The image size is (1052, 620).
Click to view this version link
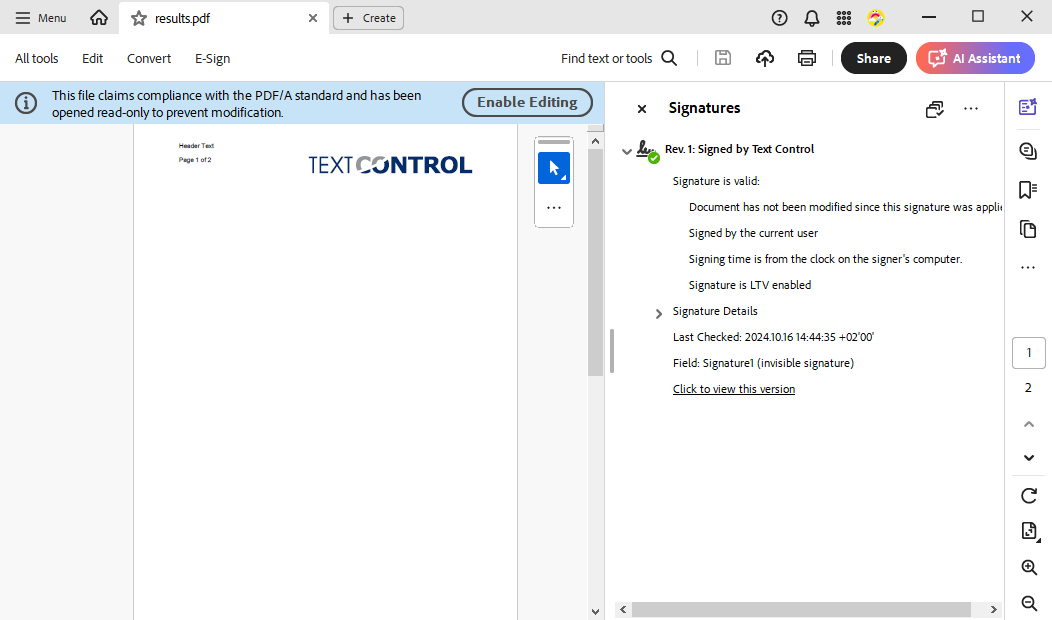point(734,389)
